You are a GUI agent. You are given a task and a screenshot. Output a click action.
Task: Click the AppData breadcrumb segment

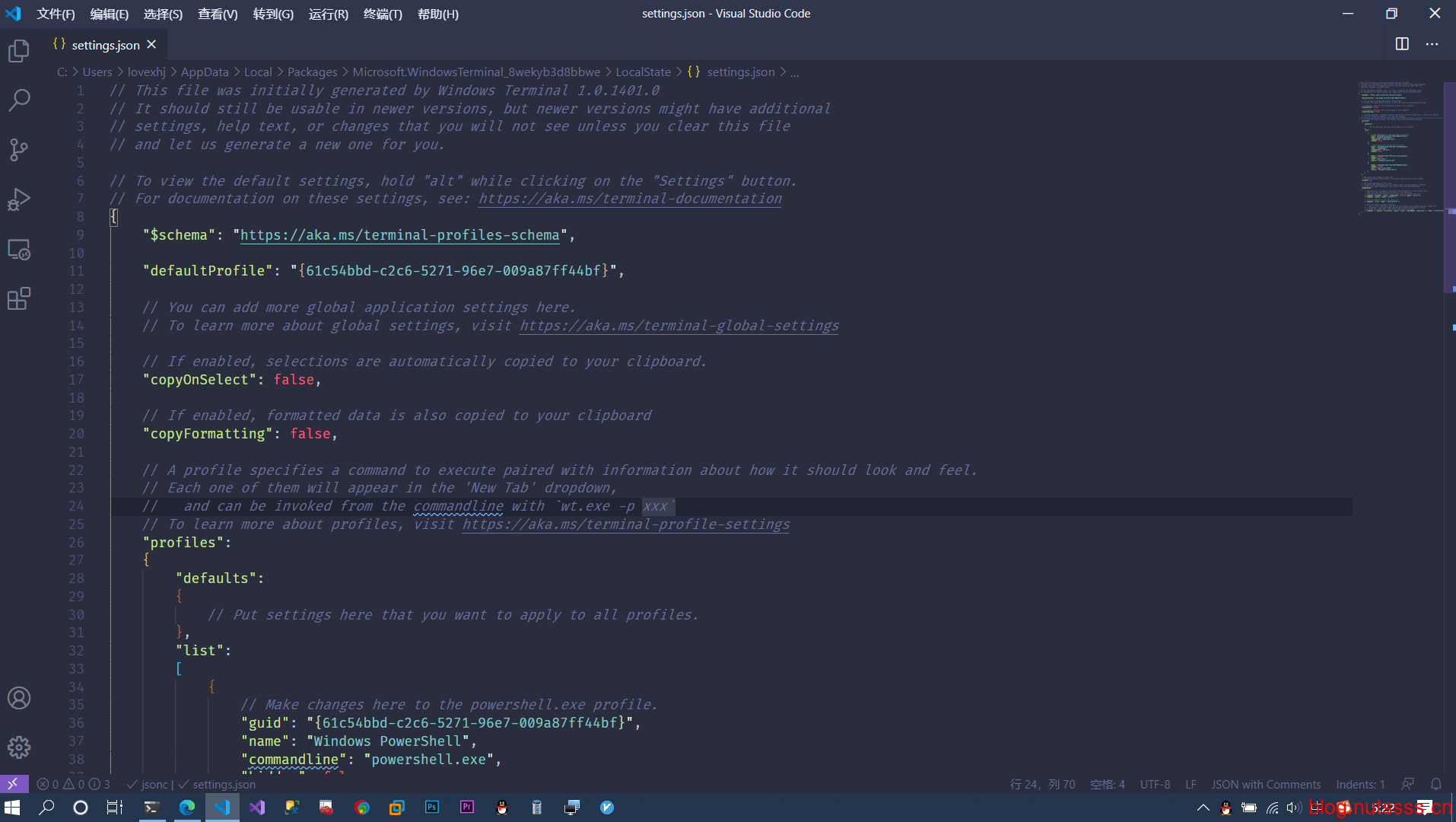tap(205, 72)
